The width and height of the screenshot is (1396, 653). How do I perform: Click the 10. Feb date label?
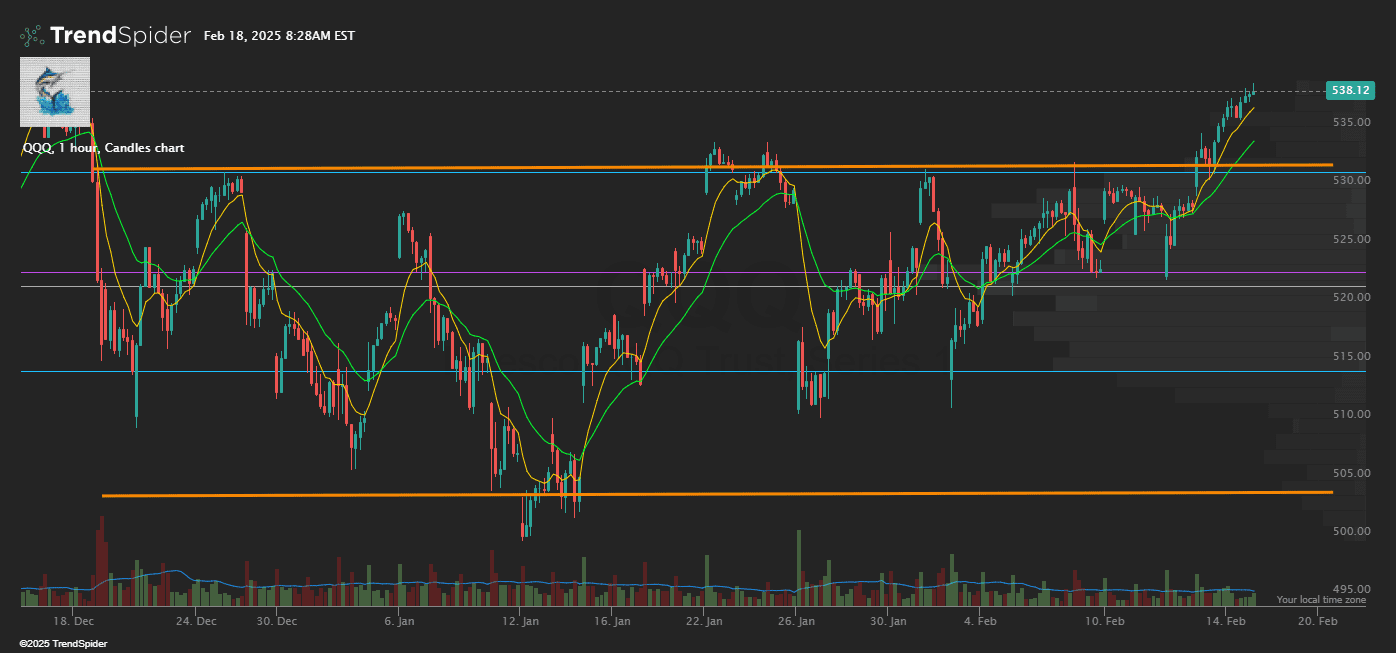point(1103,621)
